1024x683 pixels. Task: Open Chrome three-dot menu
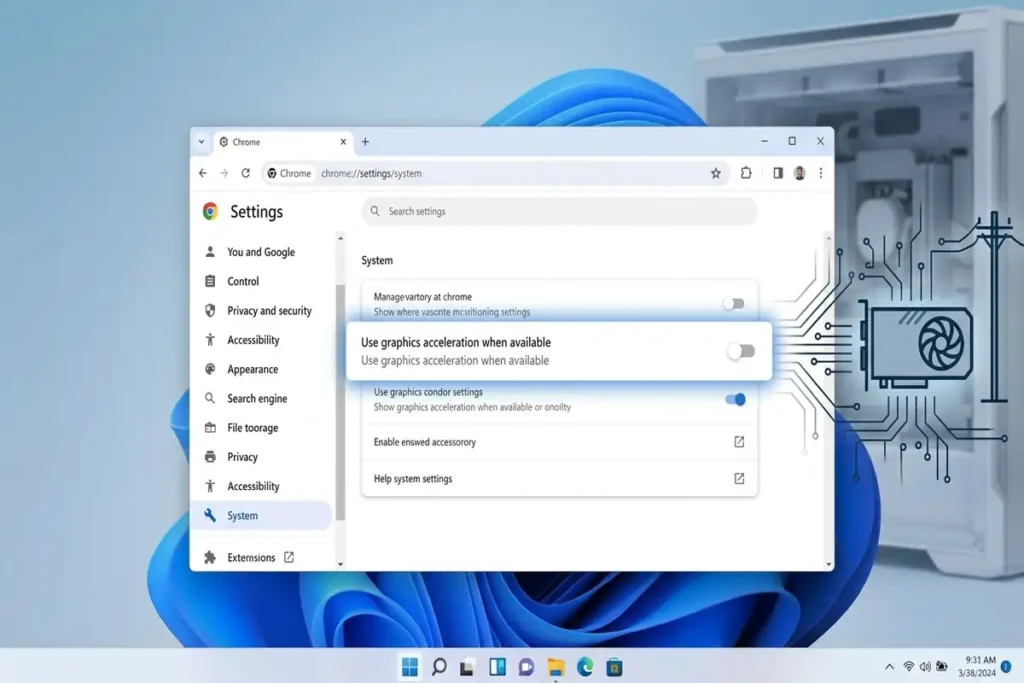(821, 173)
